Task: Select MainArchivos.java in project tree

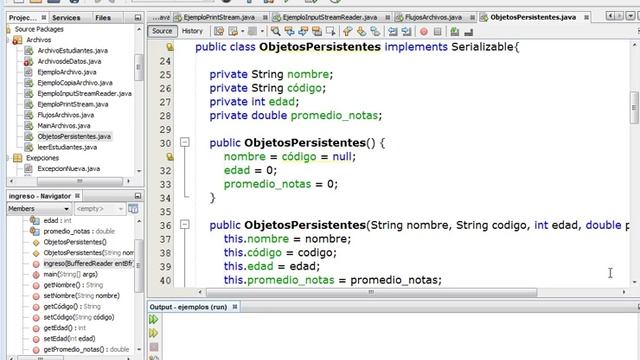Action: tap(64, 126)
